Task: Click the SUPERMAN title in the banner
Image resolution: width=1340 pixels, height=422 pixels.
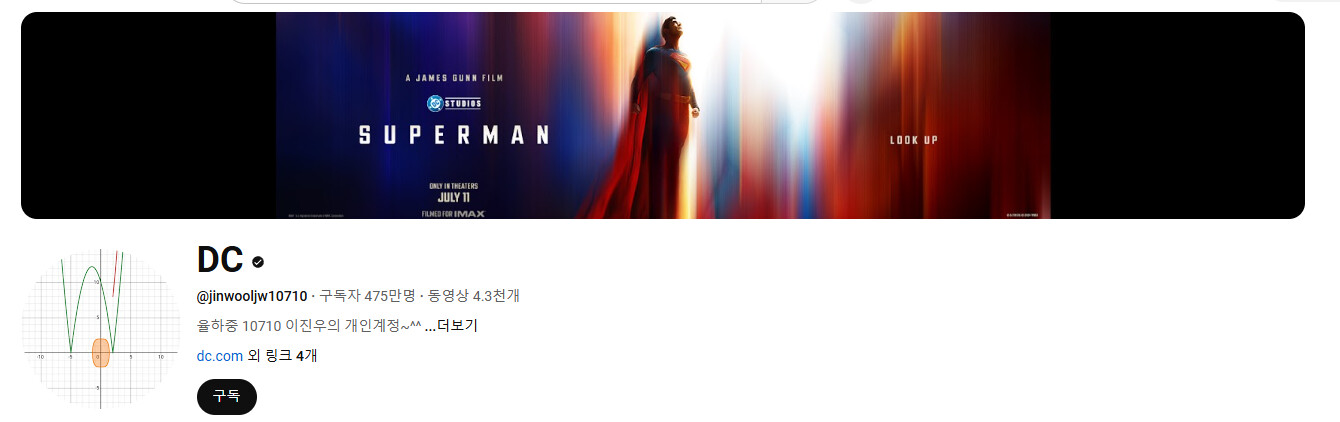Action: 454,134
